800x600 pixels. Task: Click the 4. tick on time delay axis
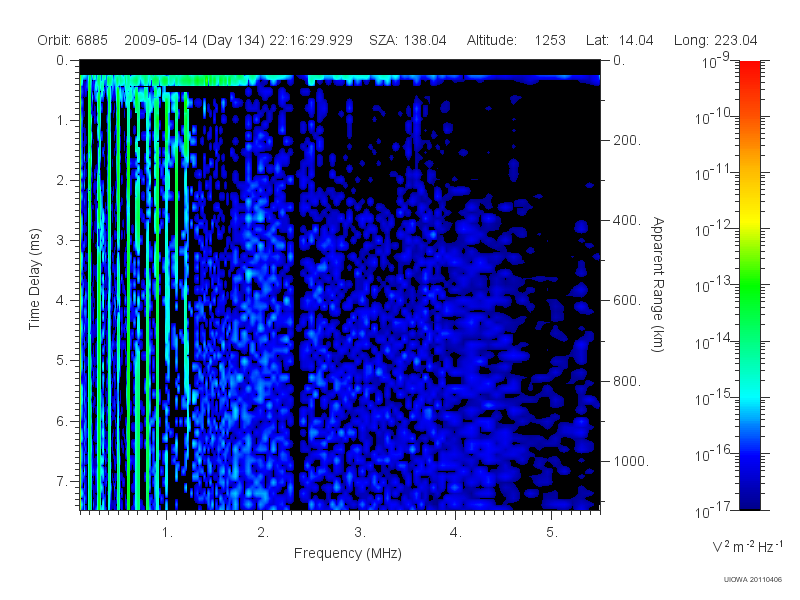point(62,301)
